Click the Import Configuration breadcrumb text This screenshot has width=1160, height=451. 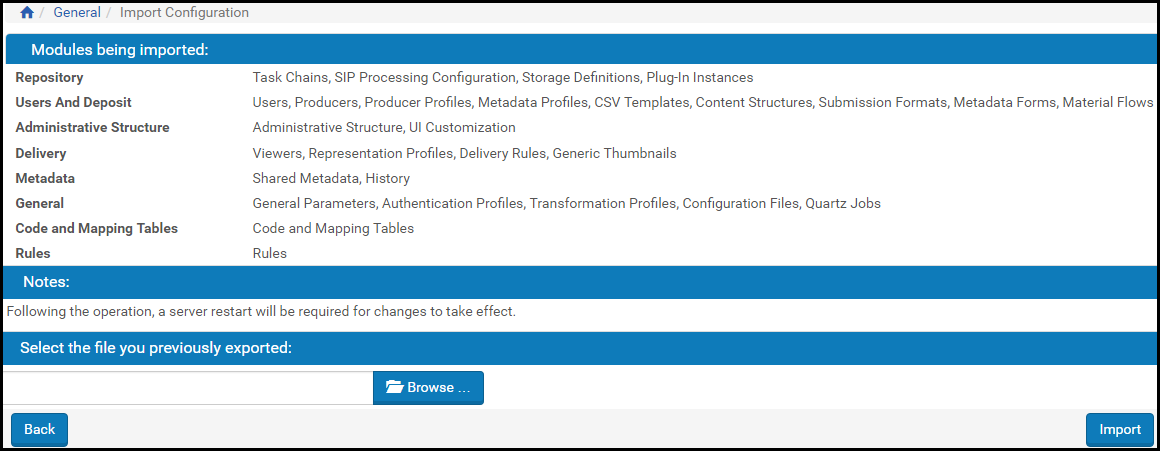[184, 13]
